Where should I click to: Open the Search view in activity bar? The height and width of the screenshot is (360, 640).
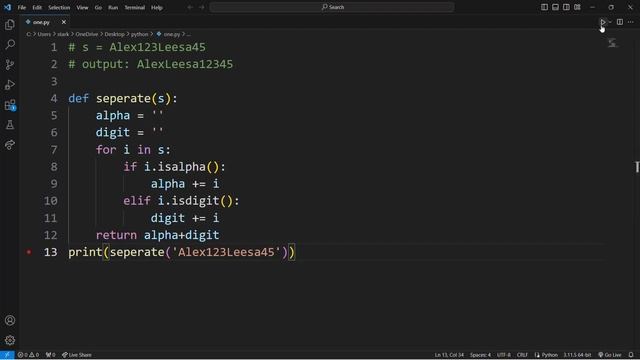point(10,44)
